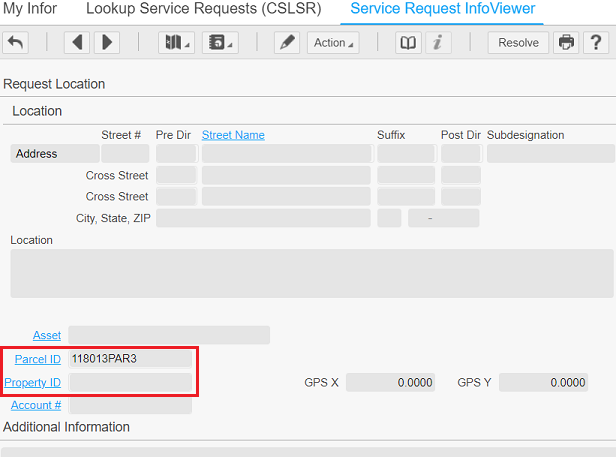Go to next record arrow
This screenshot has height=457, width=616.
pyautogui.click(x=106, y=43)
